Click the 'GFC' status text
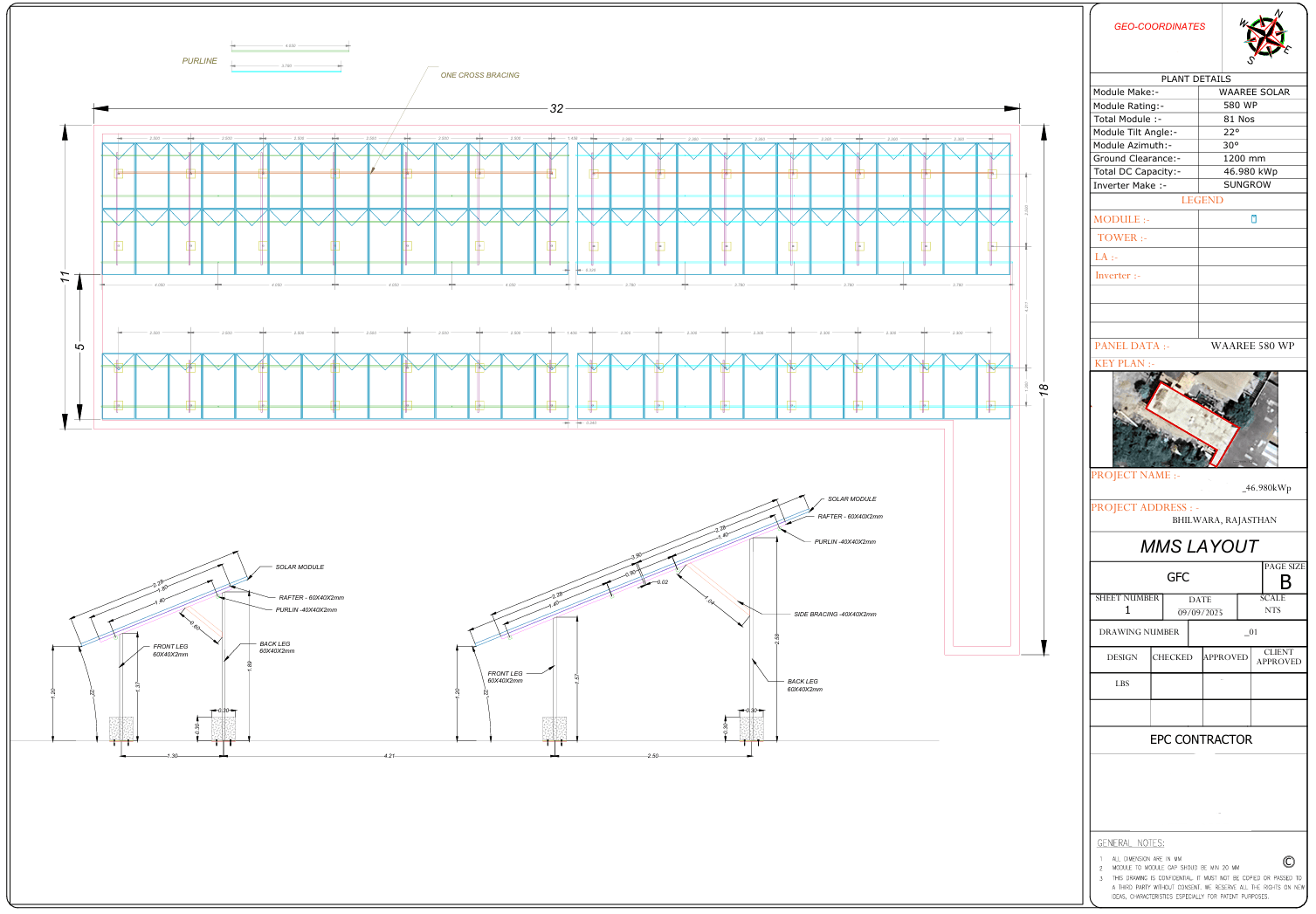Screen dimensions: 1316x914 tap(1178, 577)
